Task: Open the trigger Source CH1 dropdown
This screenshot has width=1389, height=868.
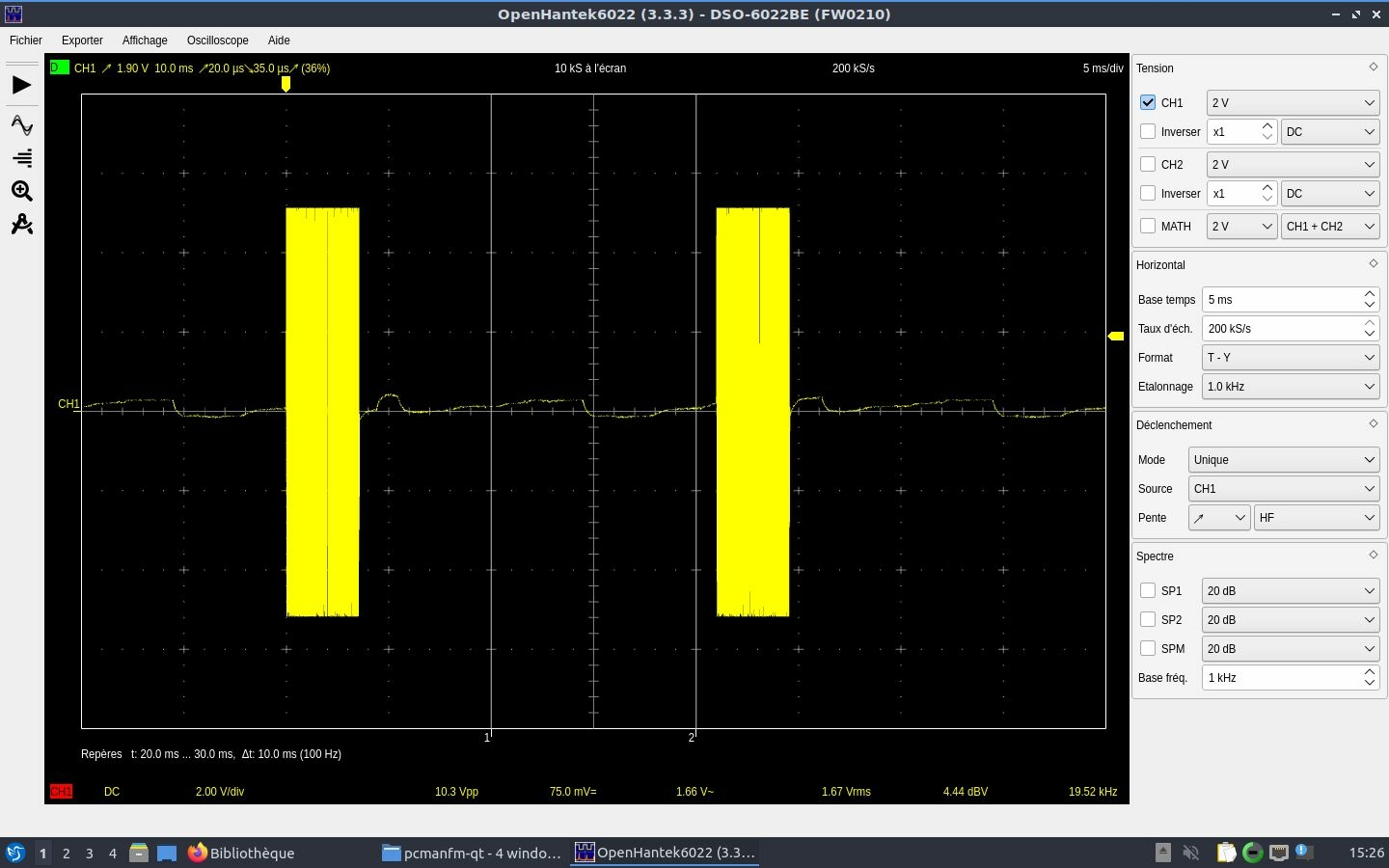Action: (x=1283, y=488)
